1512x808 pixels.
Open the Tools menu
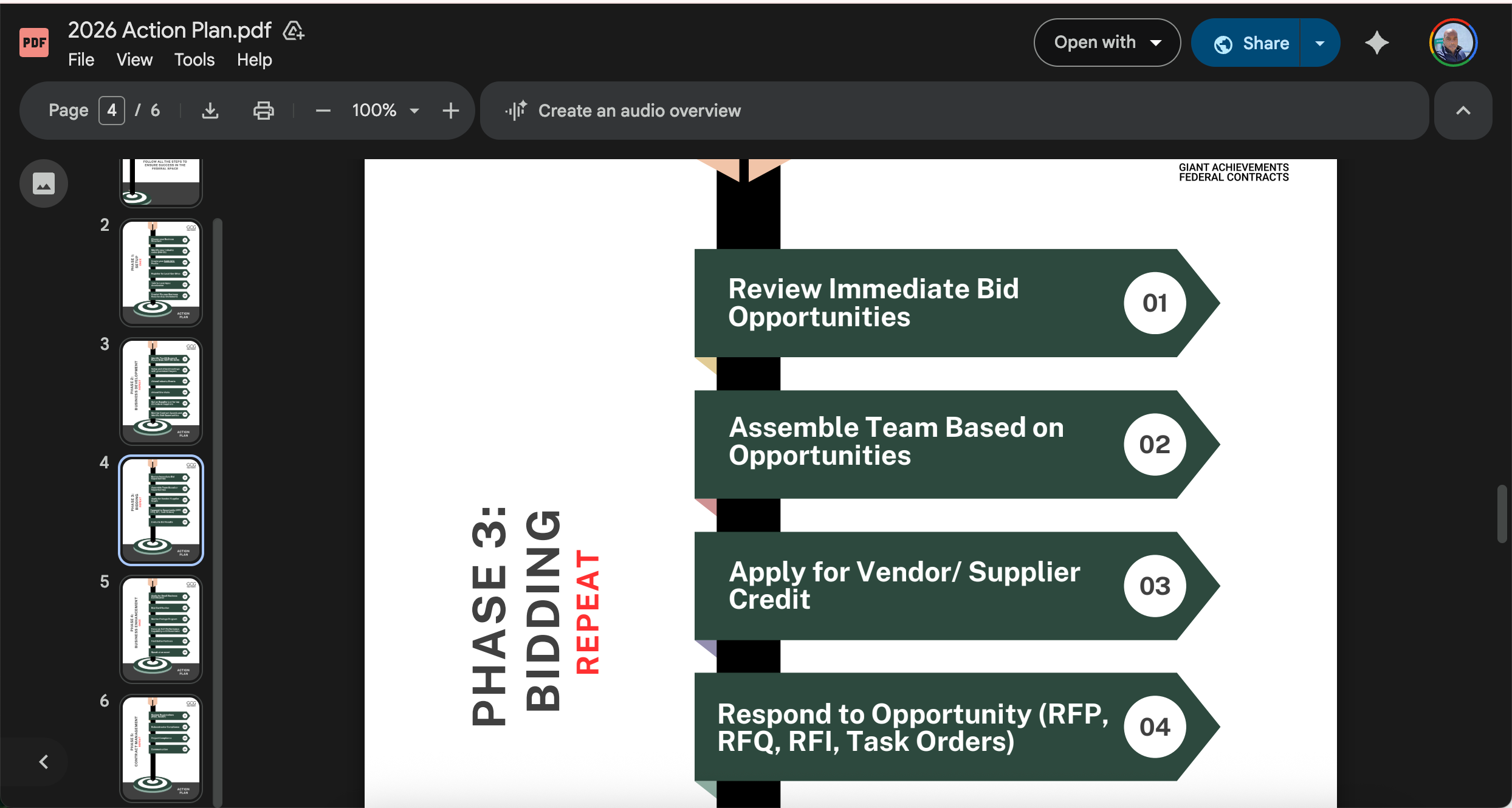(194, 60)
